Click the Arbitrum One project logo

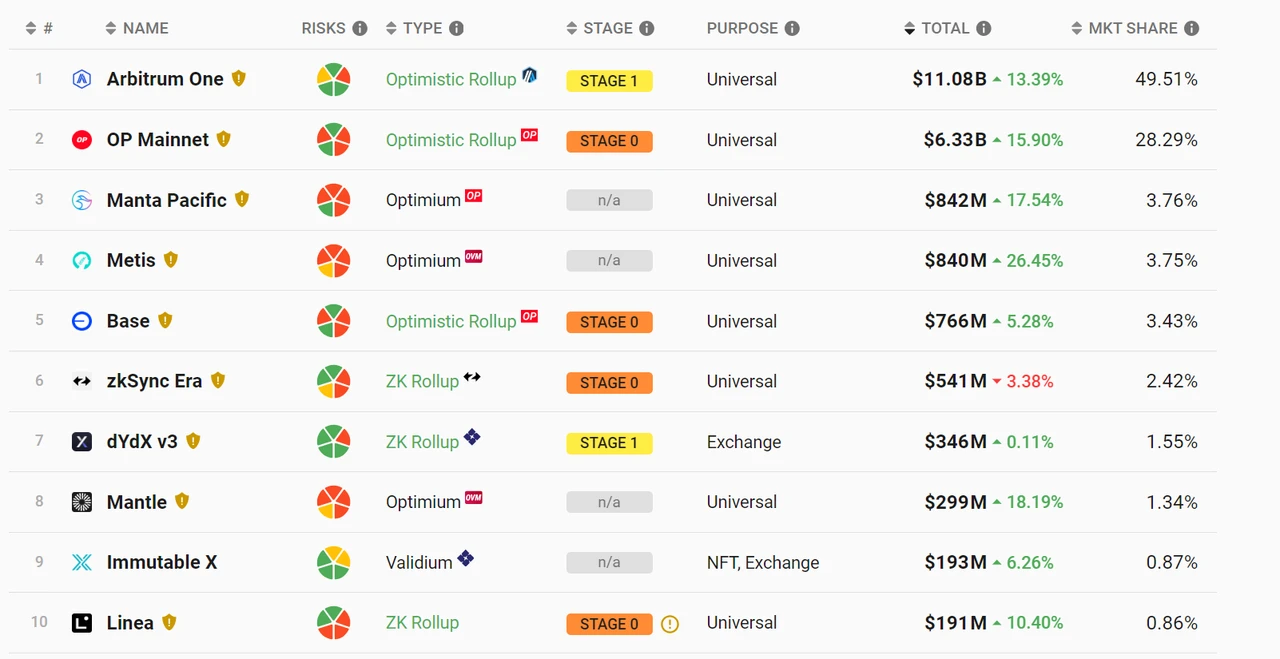[82, 79]
